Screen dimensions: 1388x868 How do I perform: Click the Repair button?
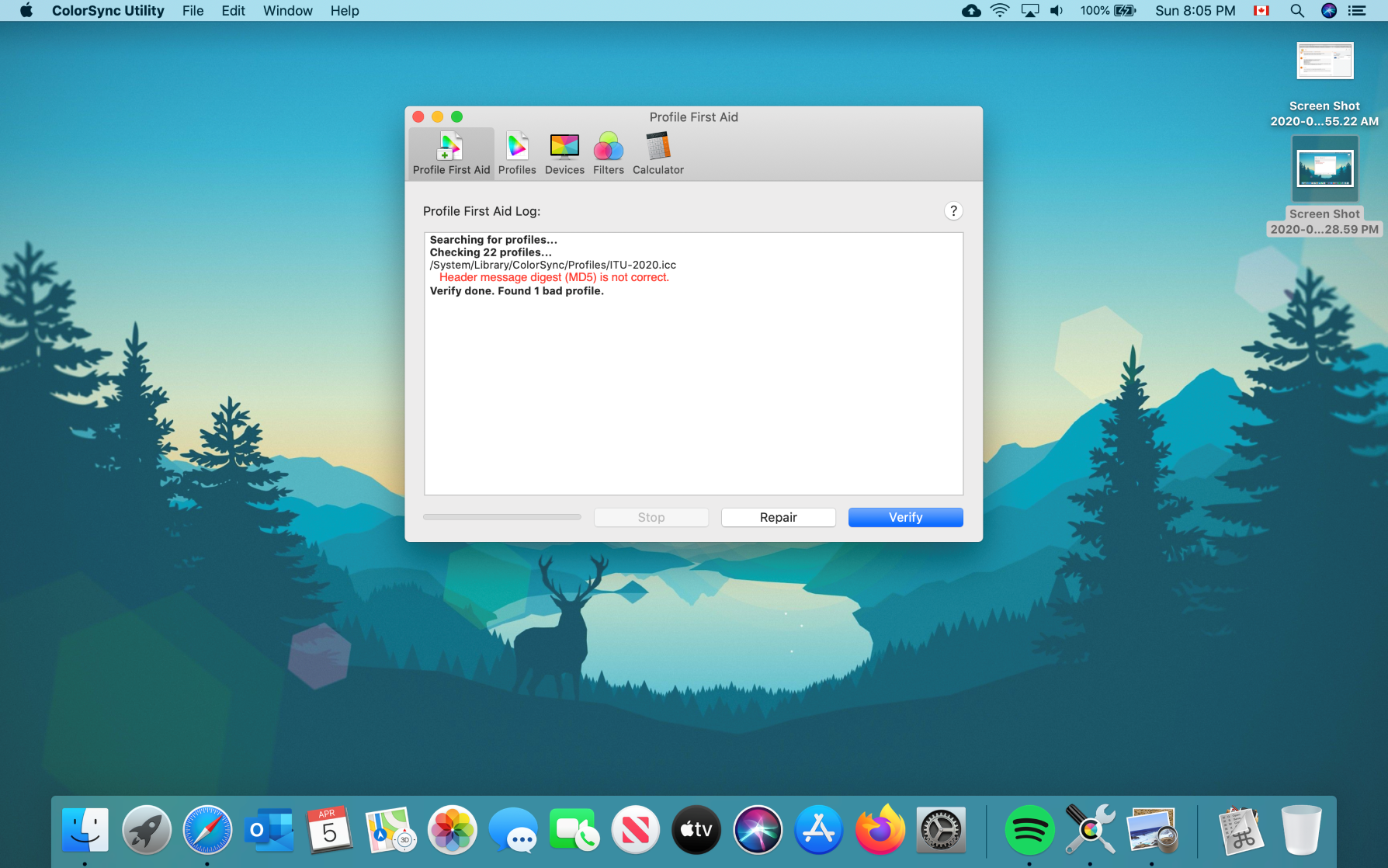click(x=779, y=518)
